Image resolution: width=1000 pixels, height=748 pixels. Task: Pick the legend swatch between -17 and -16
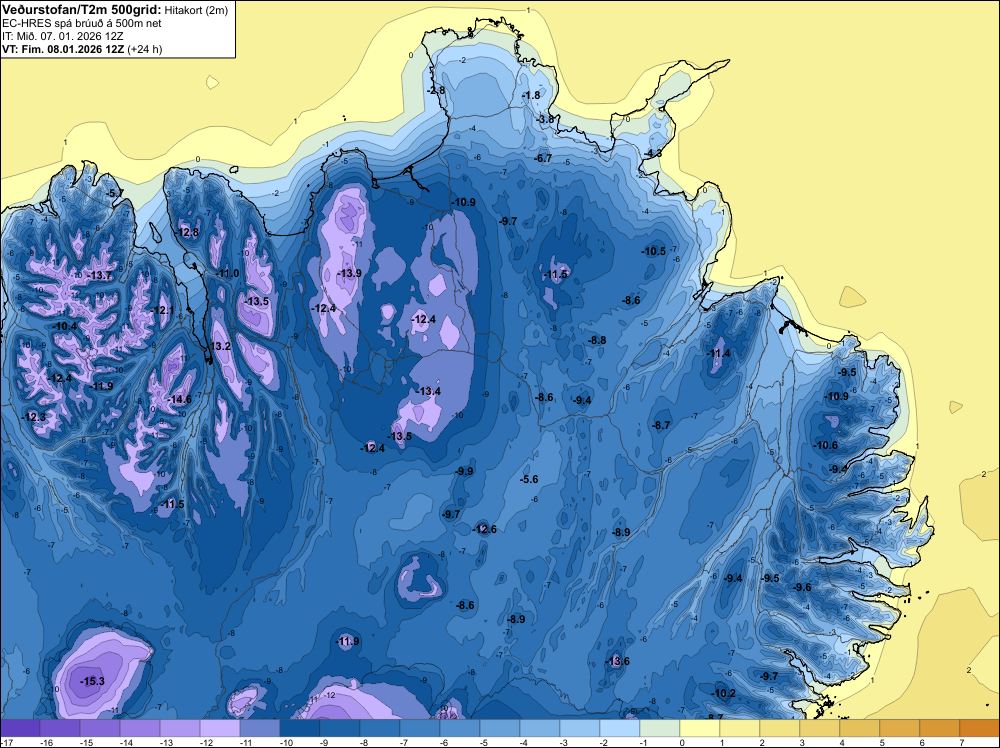coord(20,728)
